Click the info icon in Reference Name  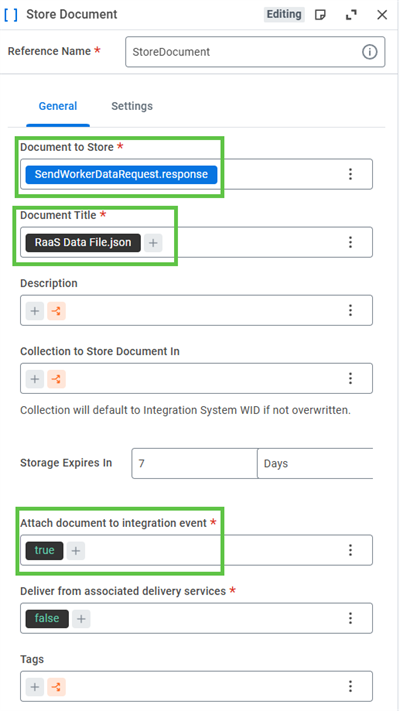370,52
